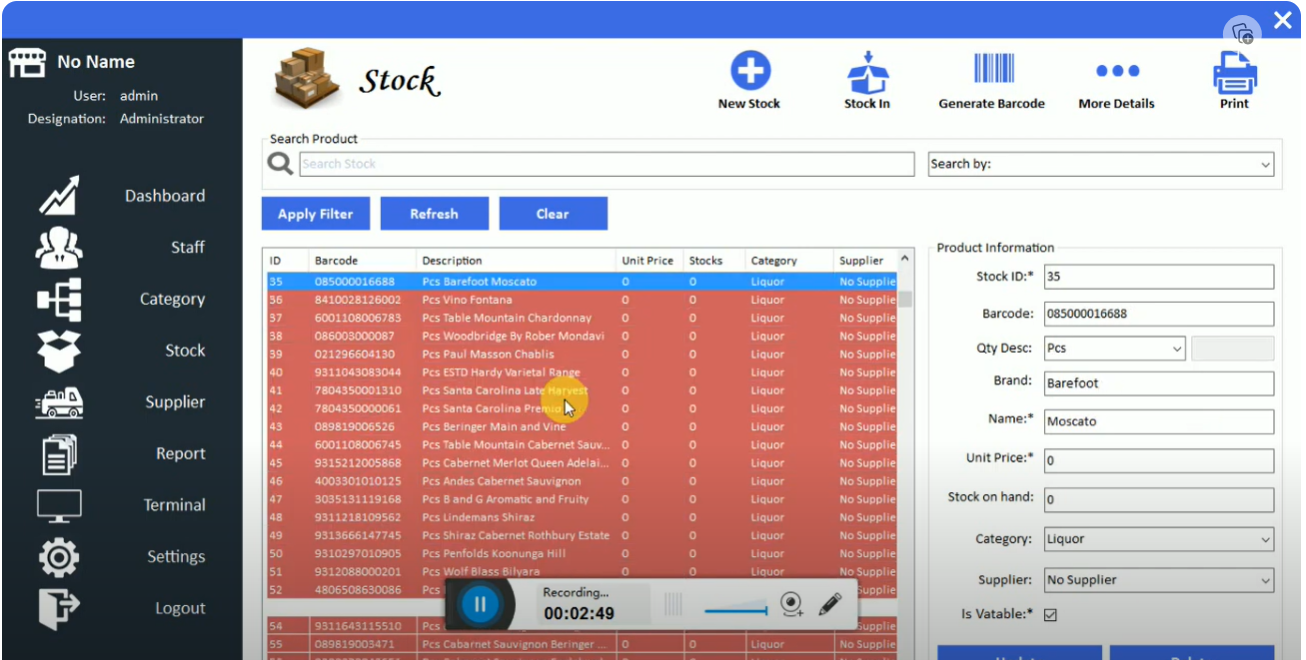Create a New Stock entry
The width and height of the screenshot is (1306, 660).
click(x=748, y=78)
